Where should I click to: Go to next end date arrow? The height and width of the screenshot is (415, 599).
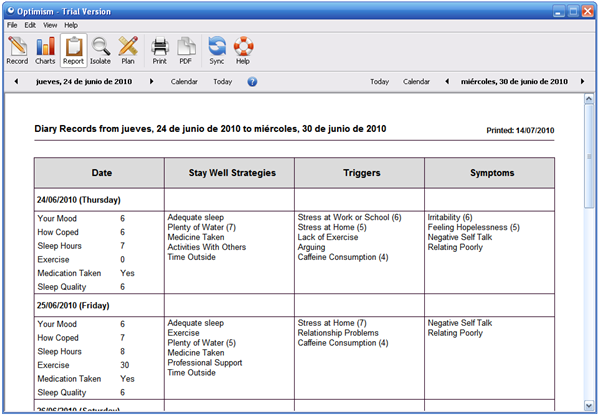(582, 81)
